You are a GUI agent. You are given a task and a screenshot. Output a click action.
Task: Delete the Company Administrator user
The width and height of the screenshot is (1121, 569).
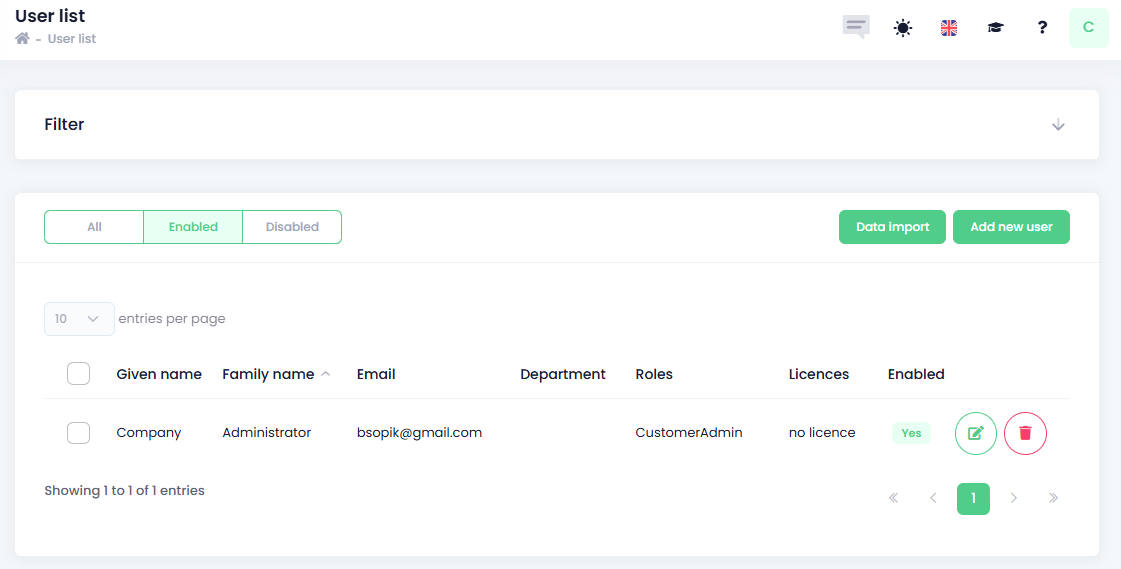pos(1025,433)
